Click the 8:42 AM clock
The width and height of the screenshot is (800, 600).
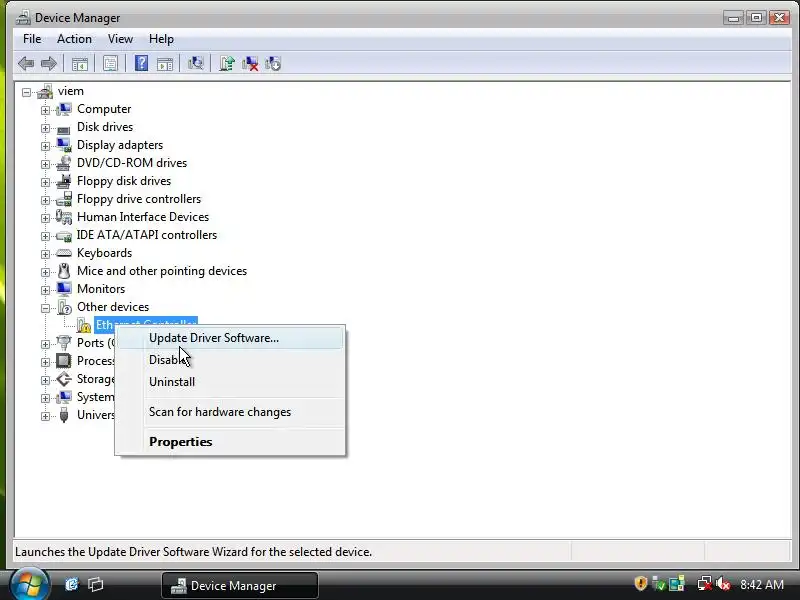coord(761,584)
